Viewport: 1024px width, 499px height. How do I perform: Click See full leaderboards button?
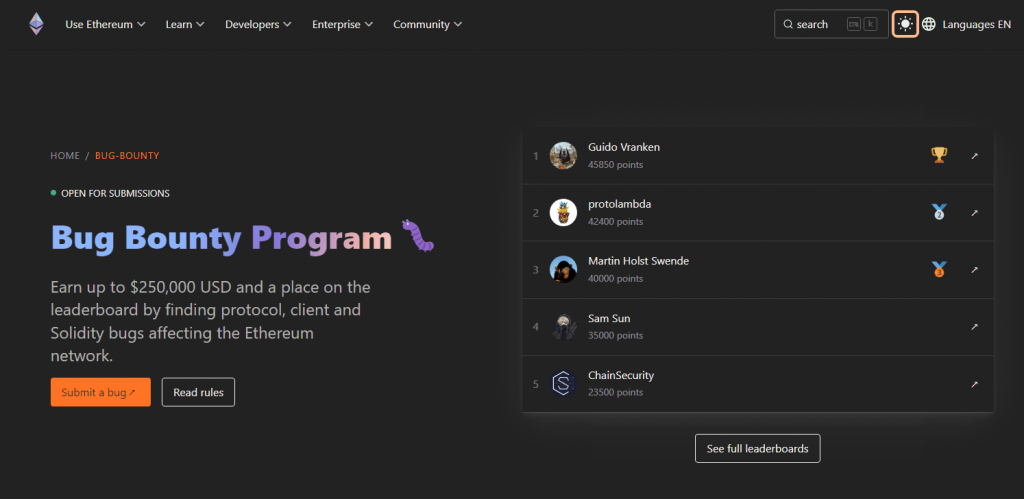[758, 449]
